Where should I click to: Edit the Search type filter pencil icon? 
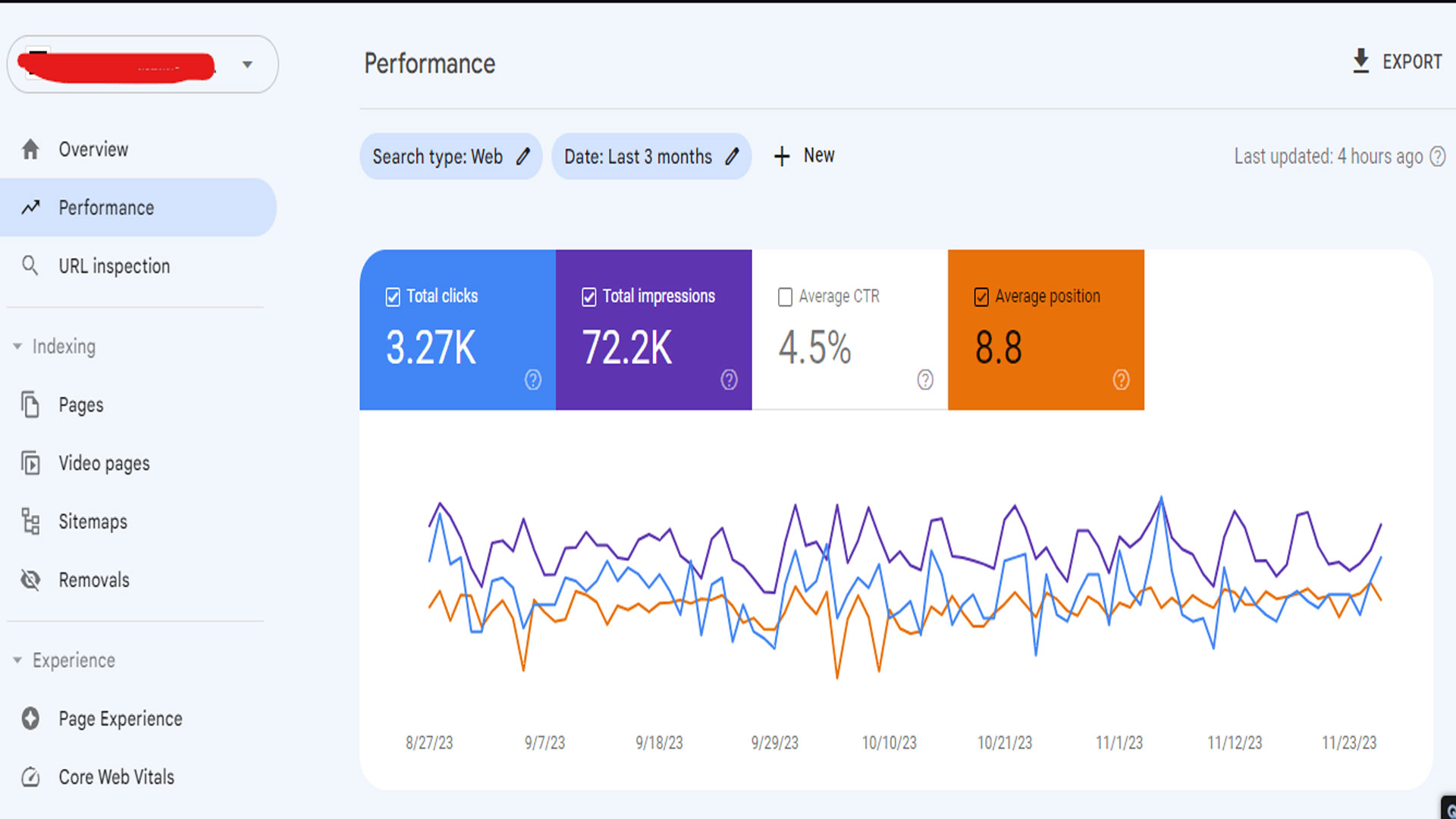coord(523,156)
